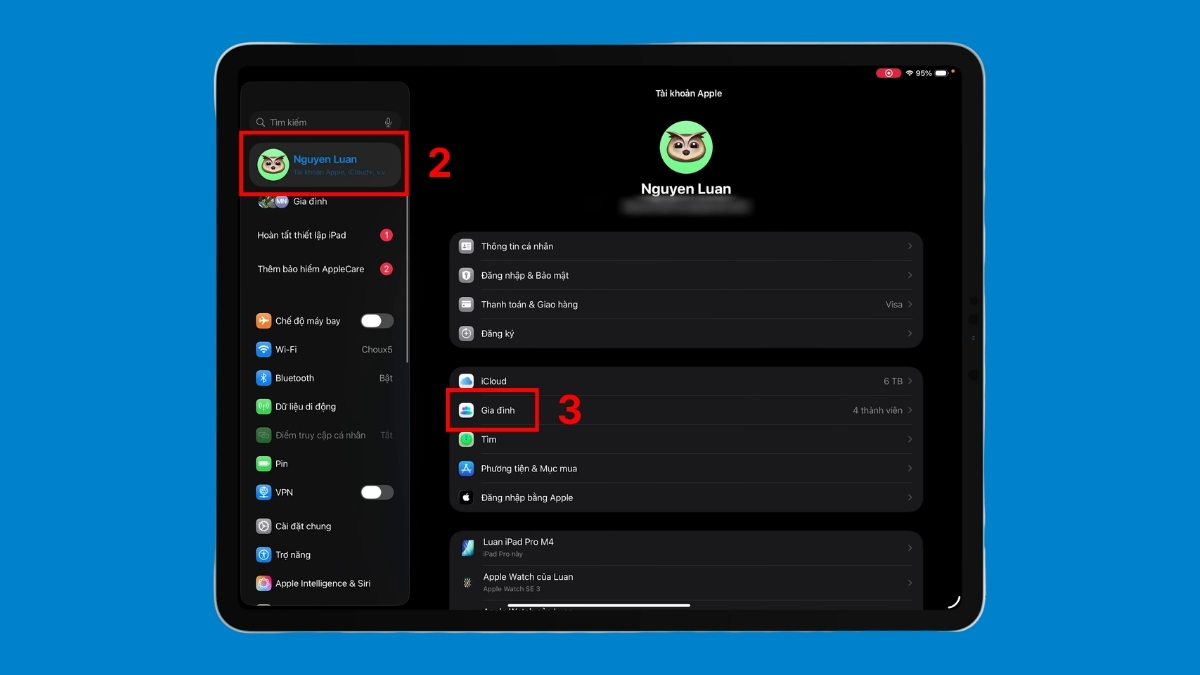This screenshot has width=1200, height=675.
Task: Click chevron beside 6 TB on iCloud row
Action: point(910,381)
